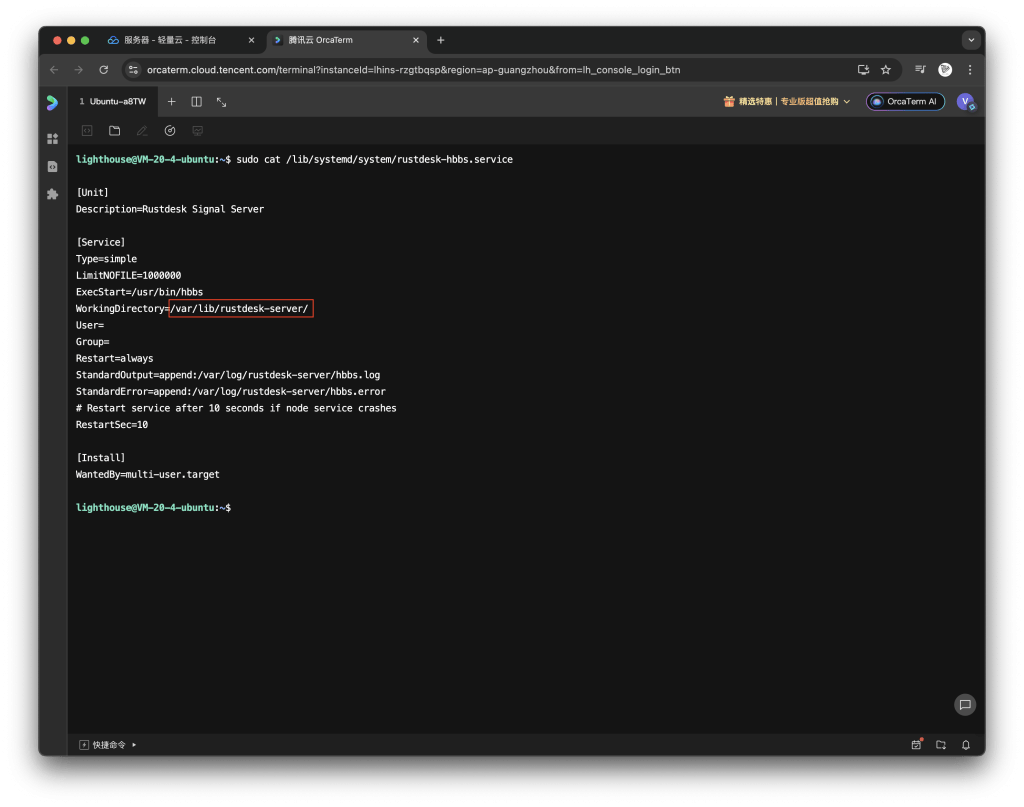Bookmark this page with the star icon
This screenshot has height=807, width=1024.
click(886, 70)
